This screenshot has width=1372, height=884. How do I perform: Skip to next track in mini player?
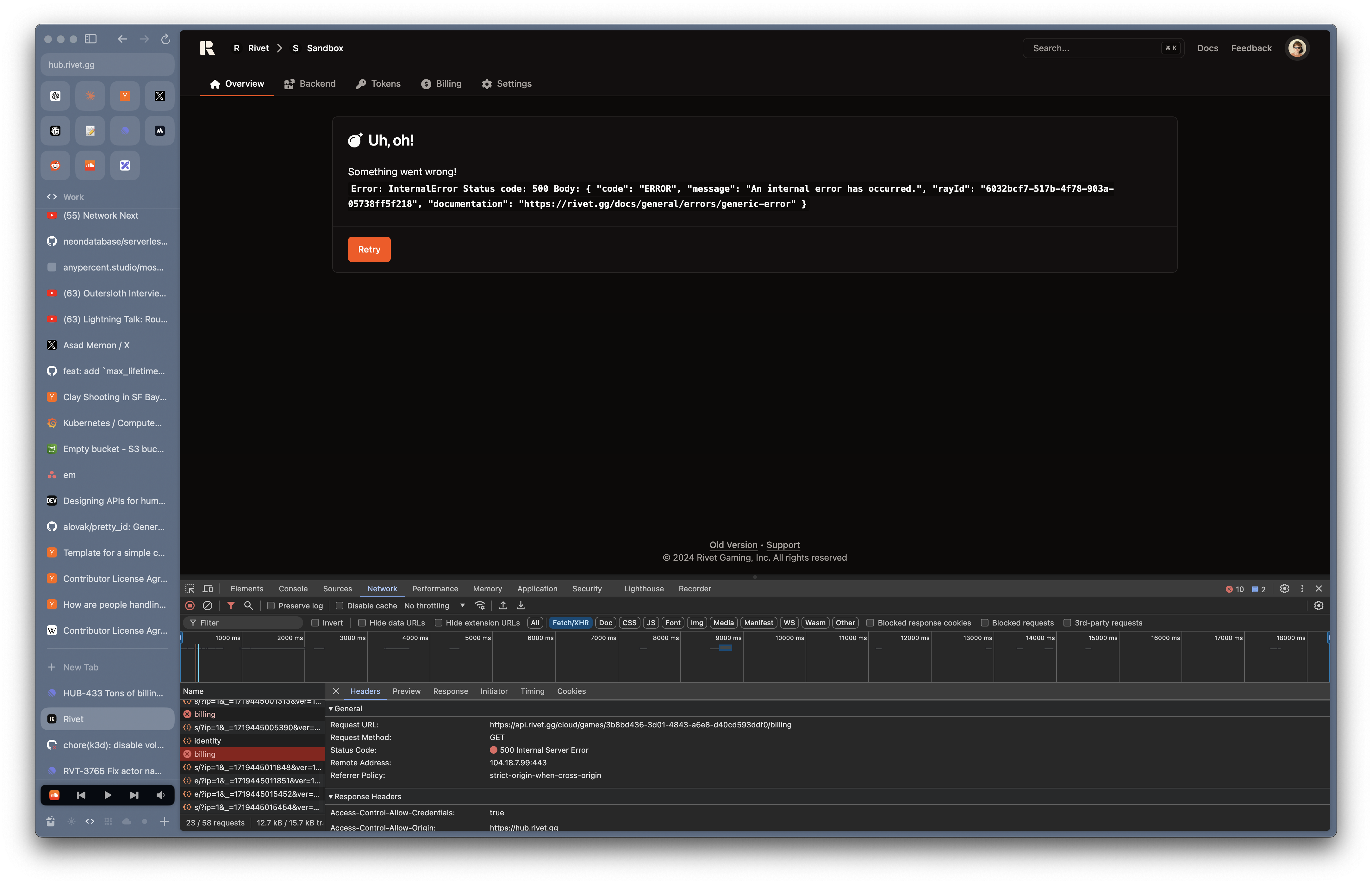pyautogui.click(x=134, y=796)
